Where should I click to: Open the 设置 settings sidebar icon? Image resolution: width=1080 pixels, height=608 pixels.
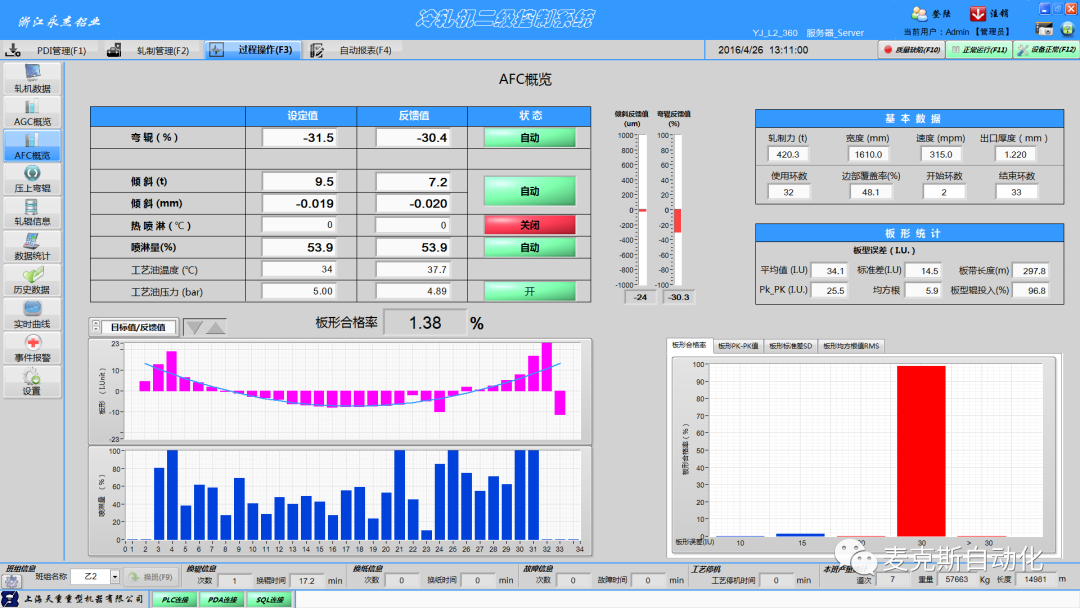coord(32,382)
